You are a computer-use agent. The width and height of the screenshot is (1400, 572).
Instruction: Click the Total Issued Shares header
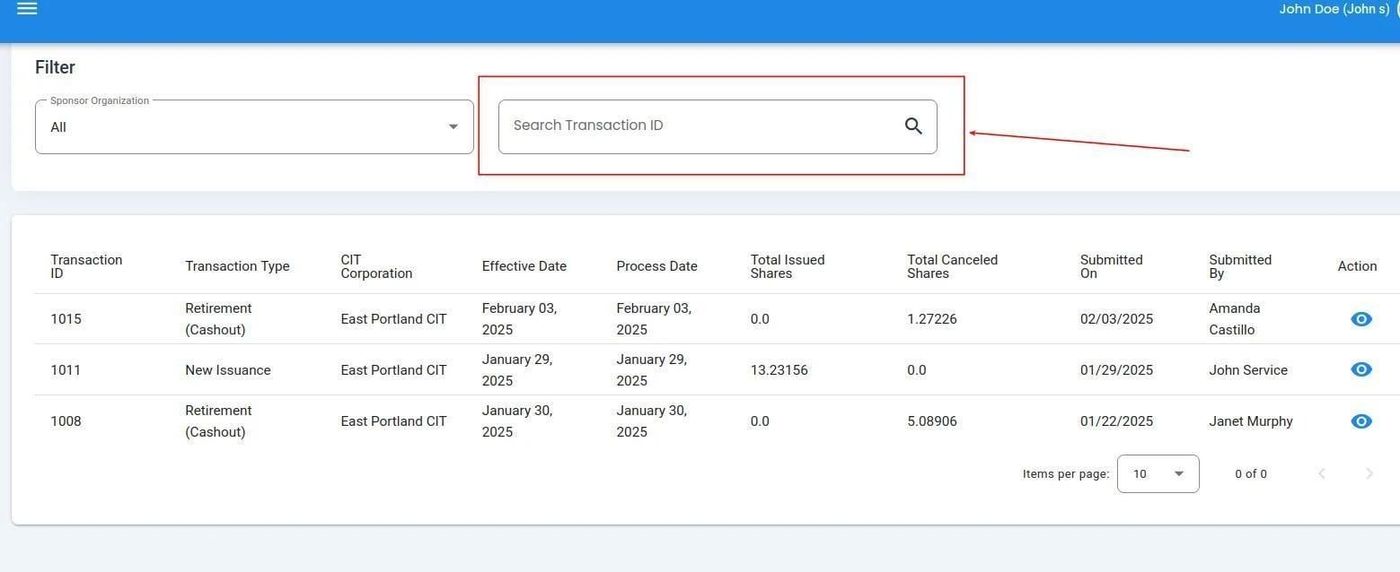(787, 266)
